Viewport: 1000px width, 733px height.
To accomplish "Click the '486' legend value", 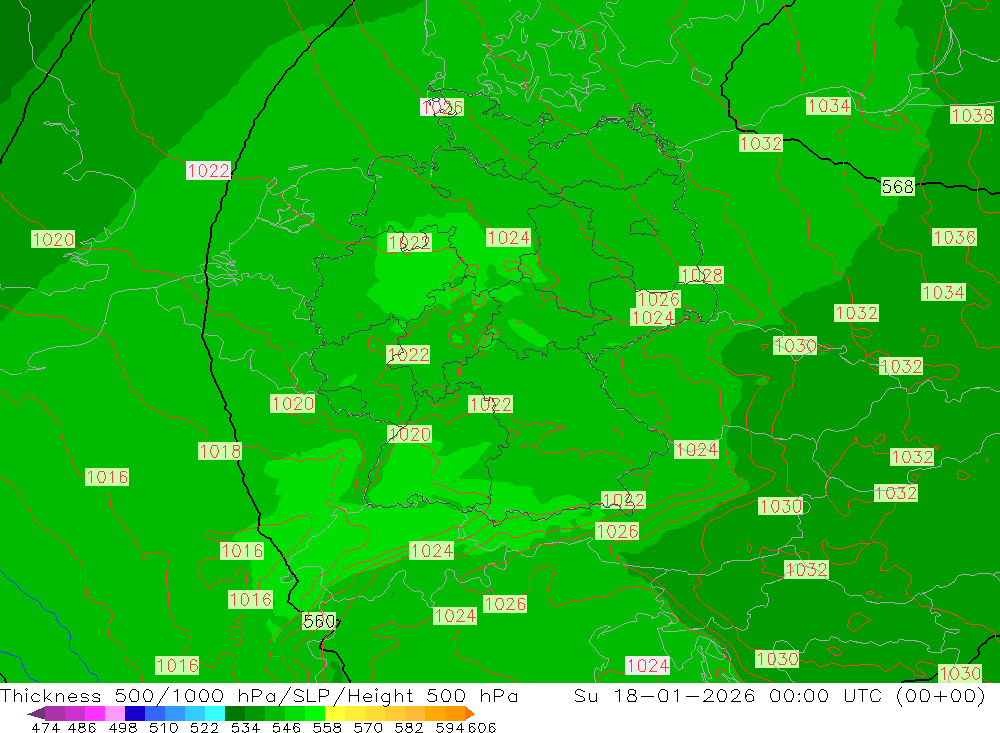I will [82, 727].
